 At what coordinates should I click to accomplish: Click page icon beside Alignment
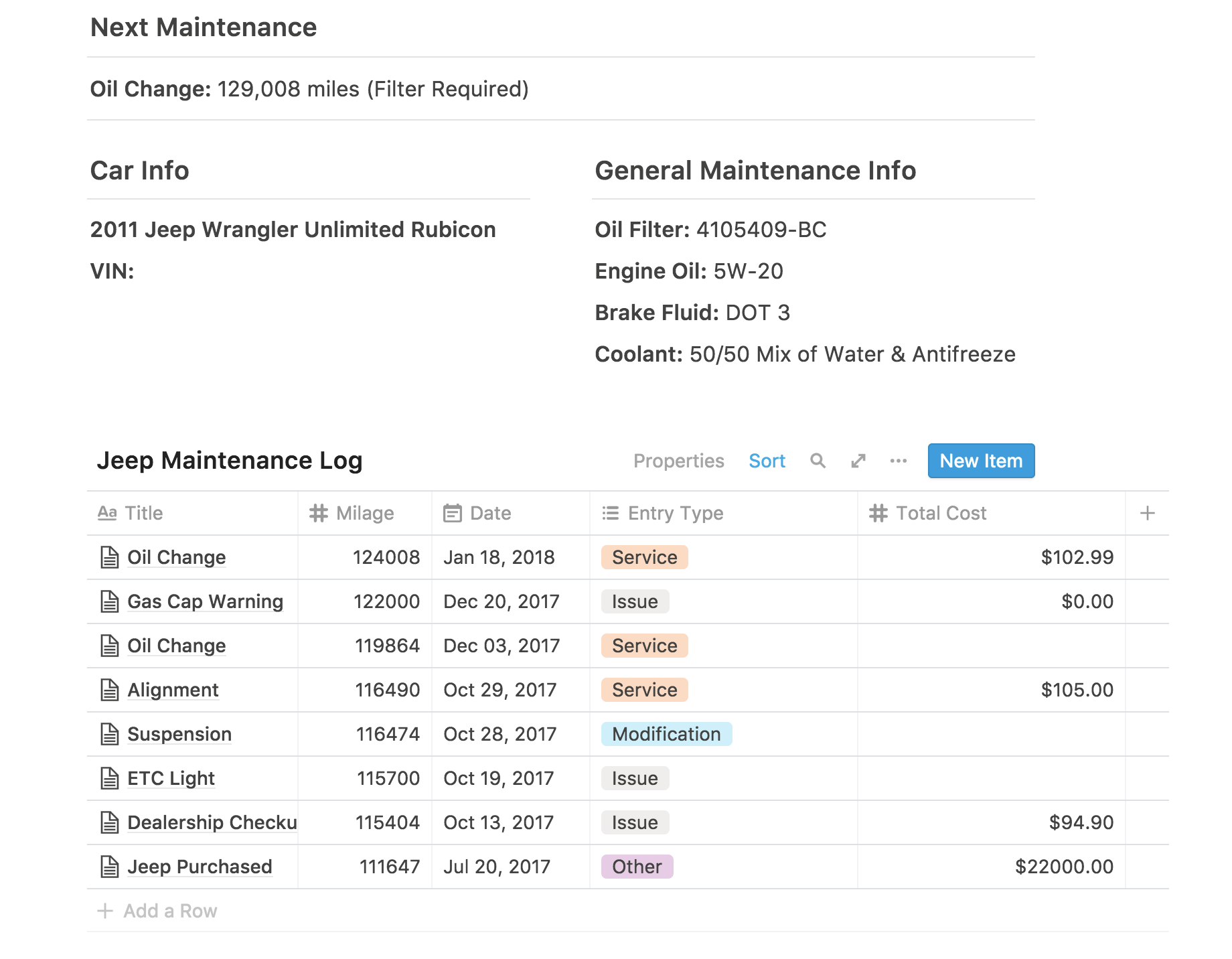[x=109, y=690]
